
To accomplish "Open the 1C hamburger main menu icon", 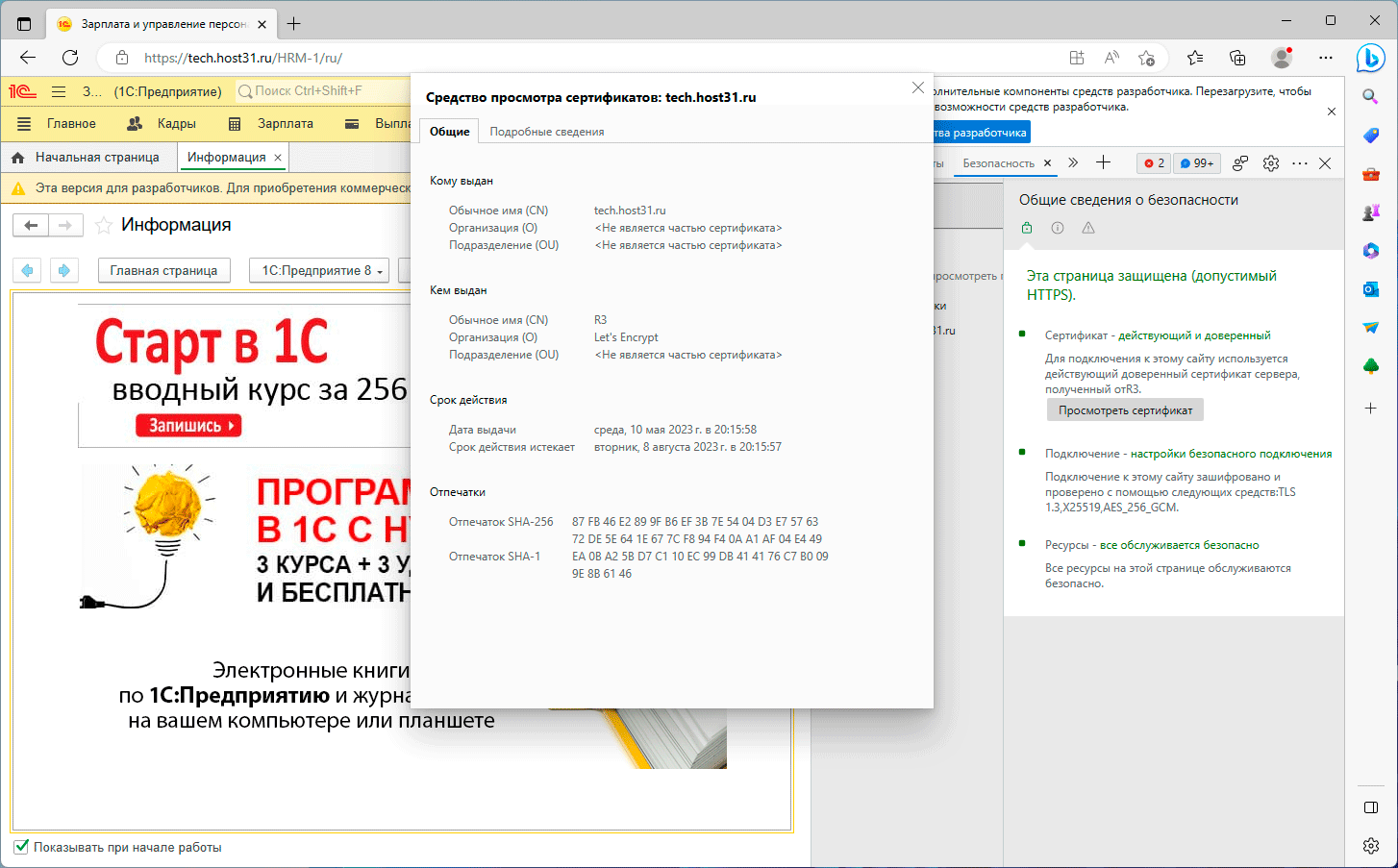I will (x=59, y=91).
